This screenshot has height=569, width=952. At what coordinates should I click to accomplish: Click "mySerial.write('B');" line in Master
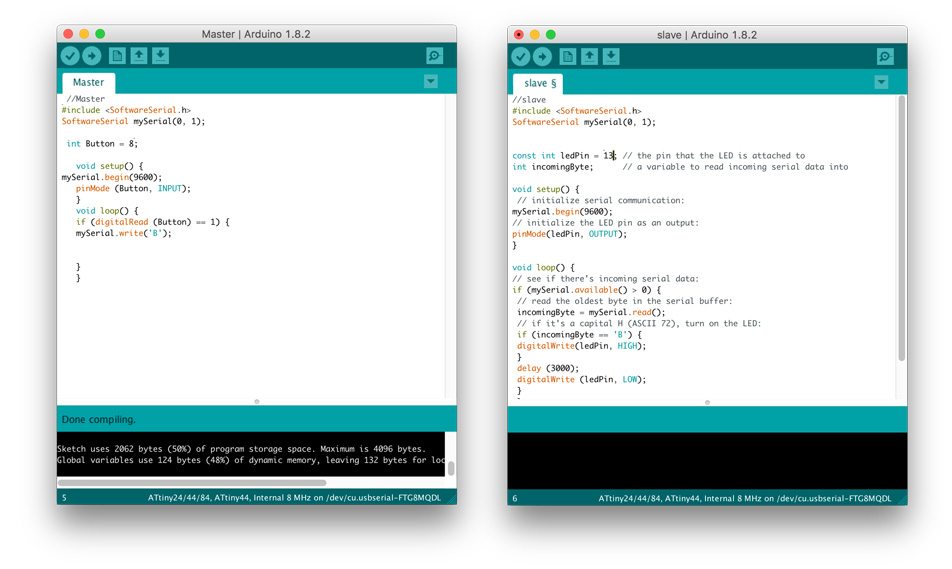click(124, 233)
